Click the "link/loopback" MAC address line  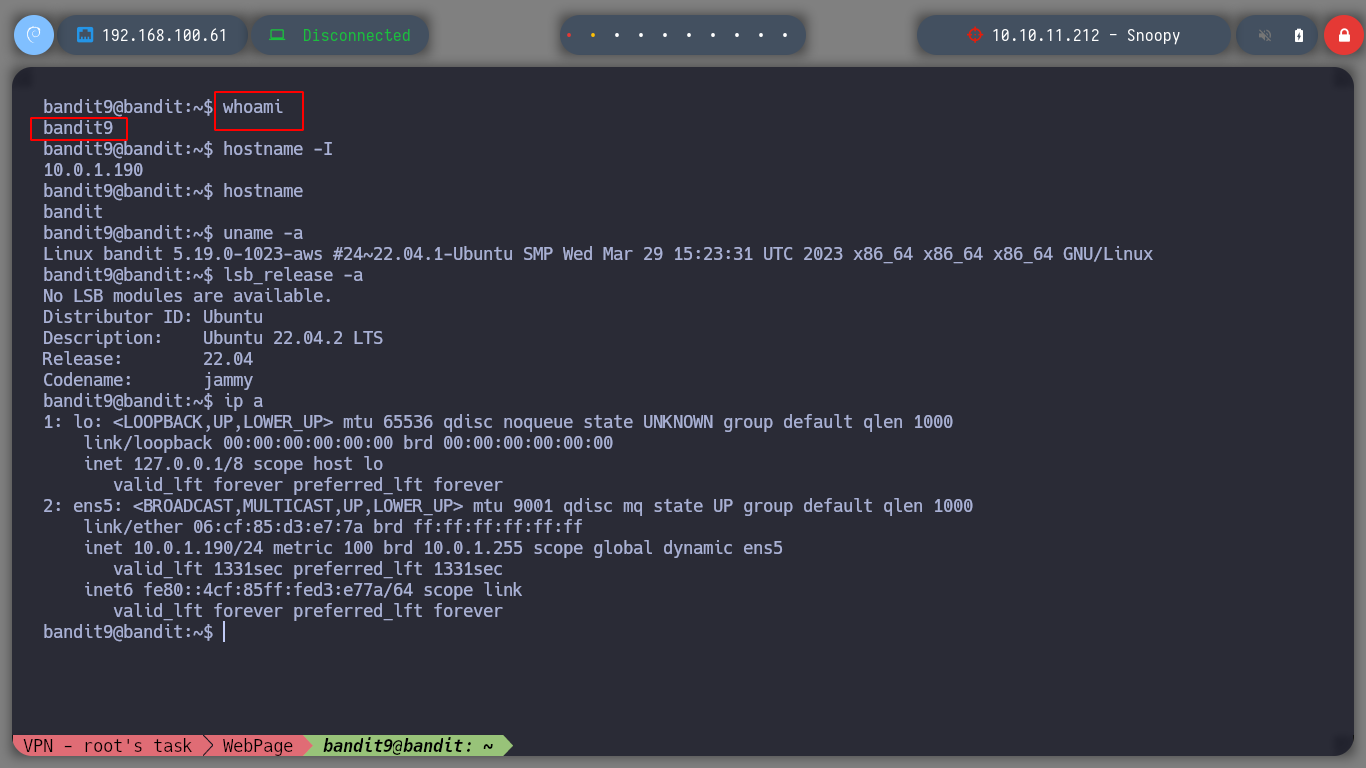[x=348, y=443]
